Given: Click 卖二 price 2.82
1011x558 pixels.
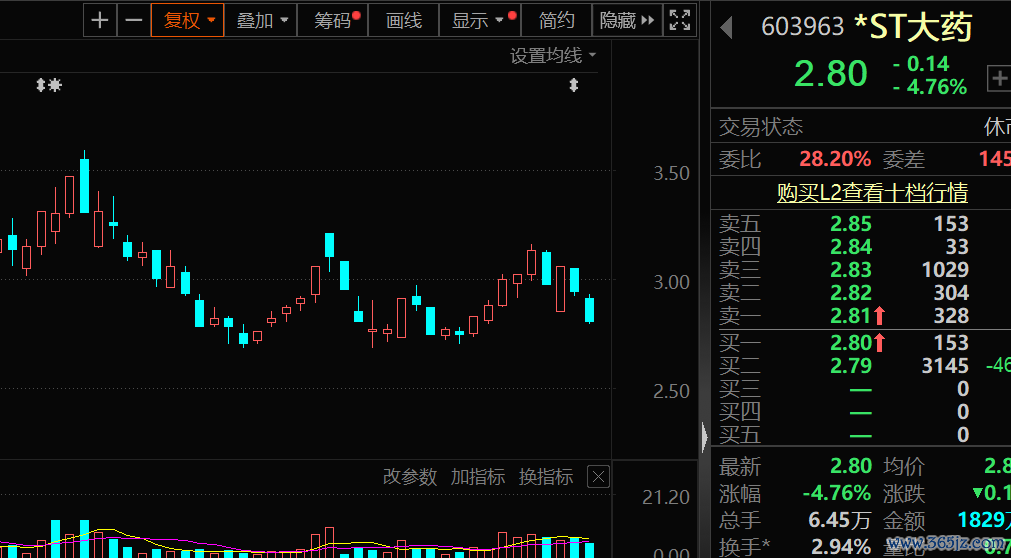Looking at the screenshot, I should coord(851,293).
